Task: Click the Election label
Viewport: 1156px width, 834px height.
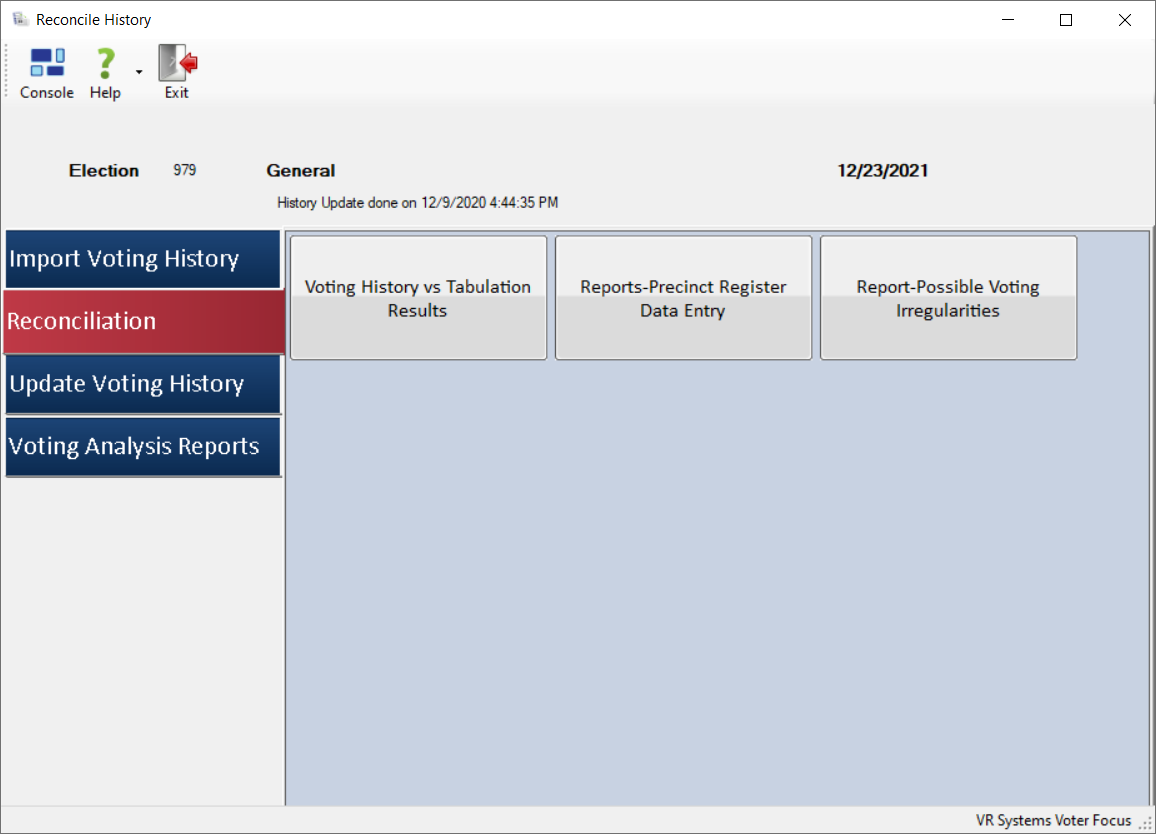Action: [104, 170]
